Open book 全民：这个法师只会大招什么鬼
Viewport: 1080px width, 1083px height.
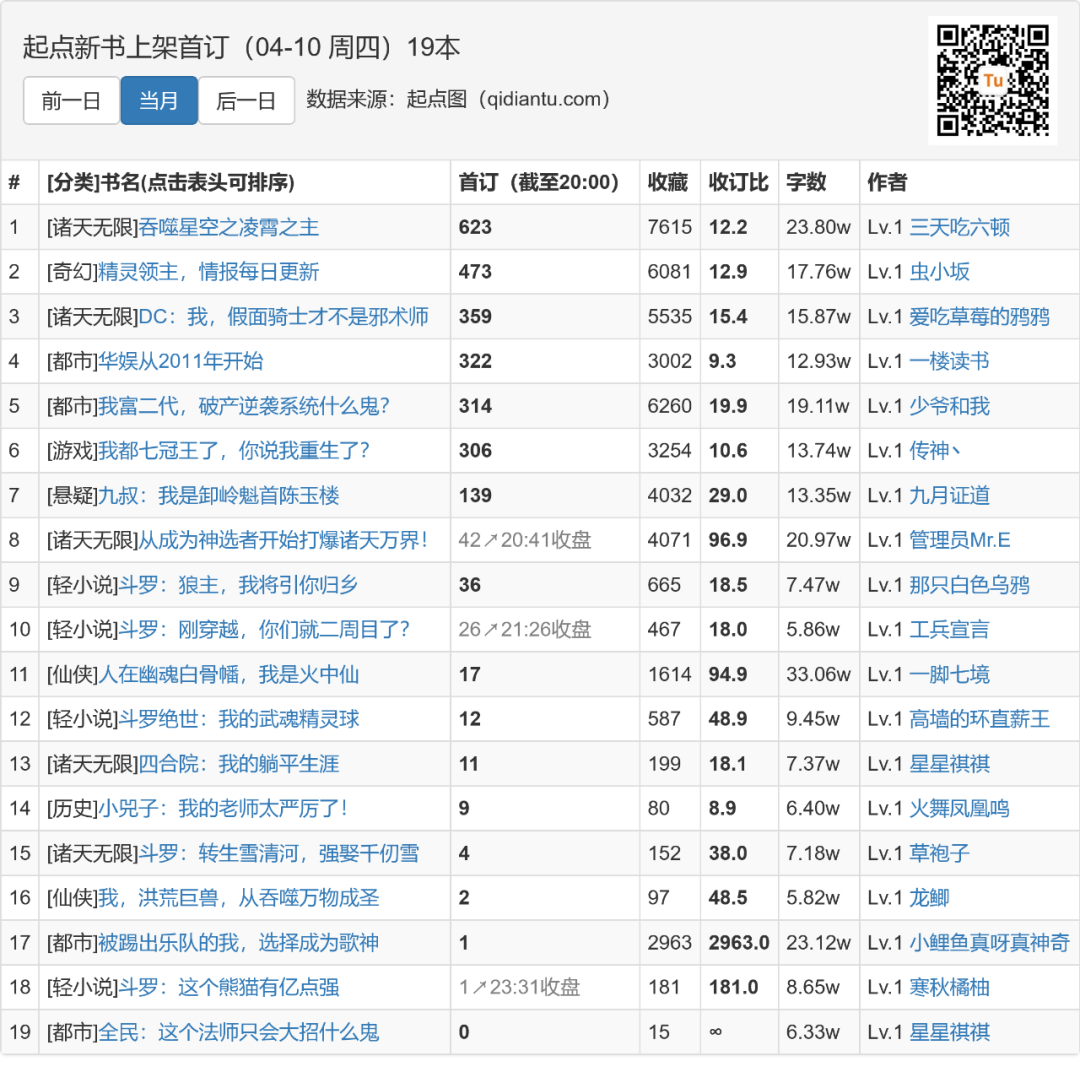pyautogui.click(x=239, y=1033)
